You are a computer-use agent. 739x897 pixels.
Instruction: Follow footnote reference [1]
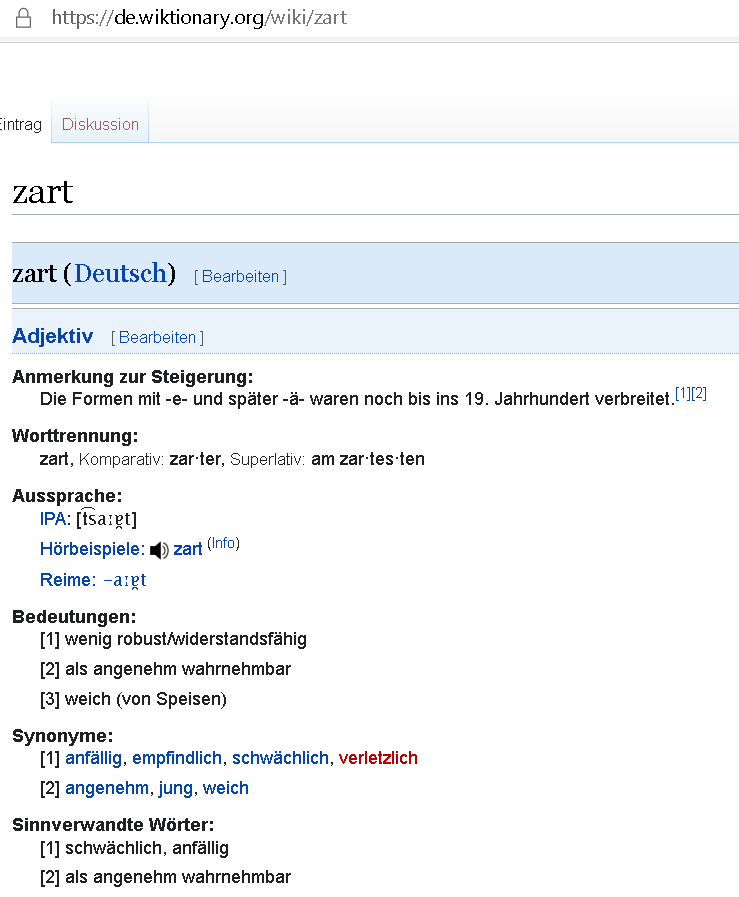pos(683,394)
